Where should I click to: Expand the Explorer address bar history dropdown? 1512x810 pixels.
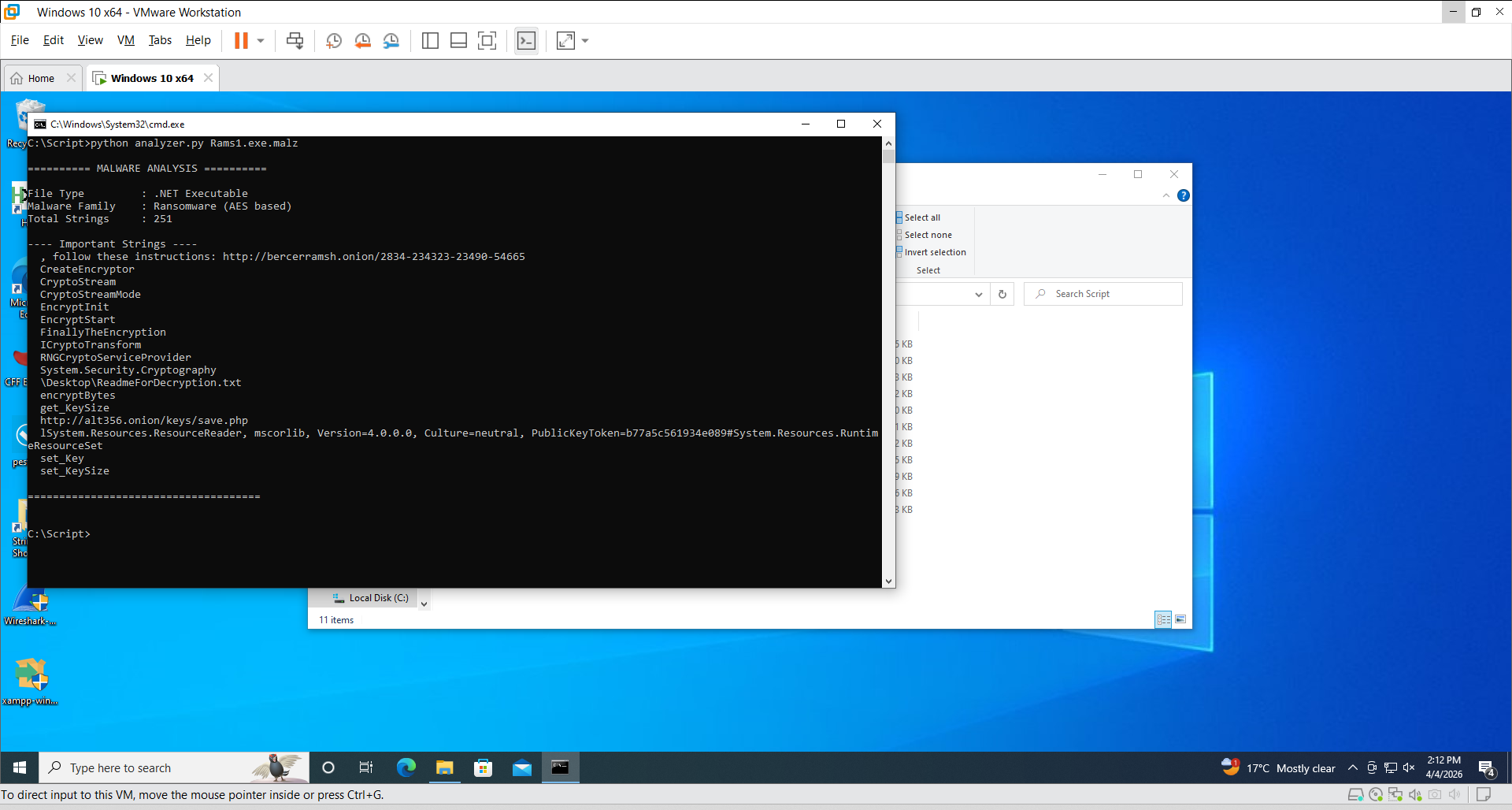point(978,295)
